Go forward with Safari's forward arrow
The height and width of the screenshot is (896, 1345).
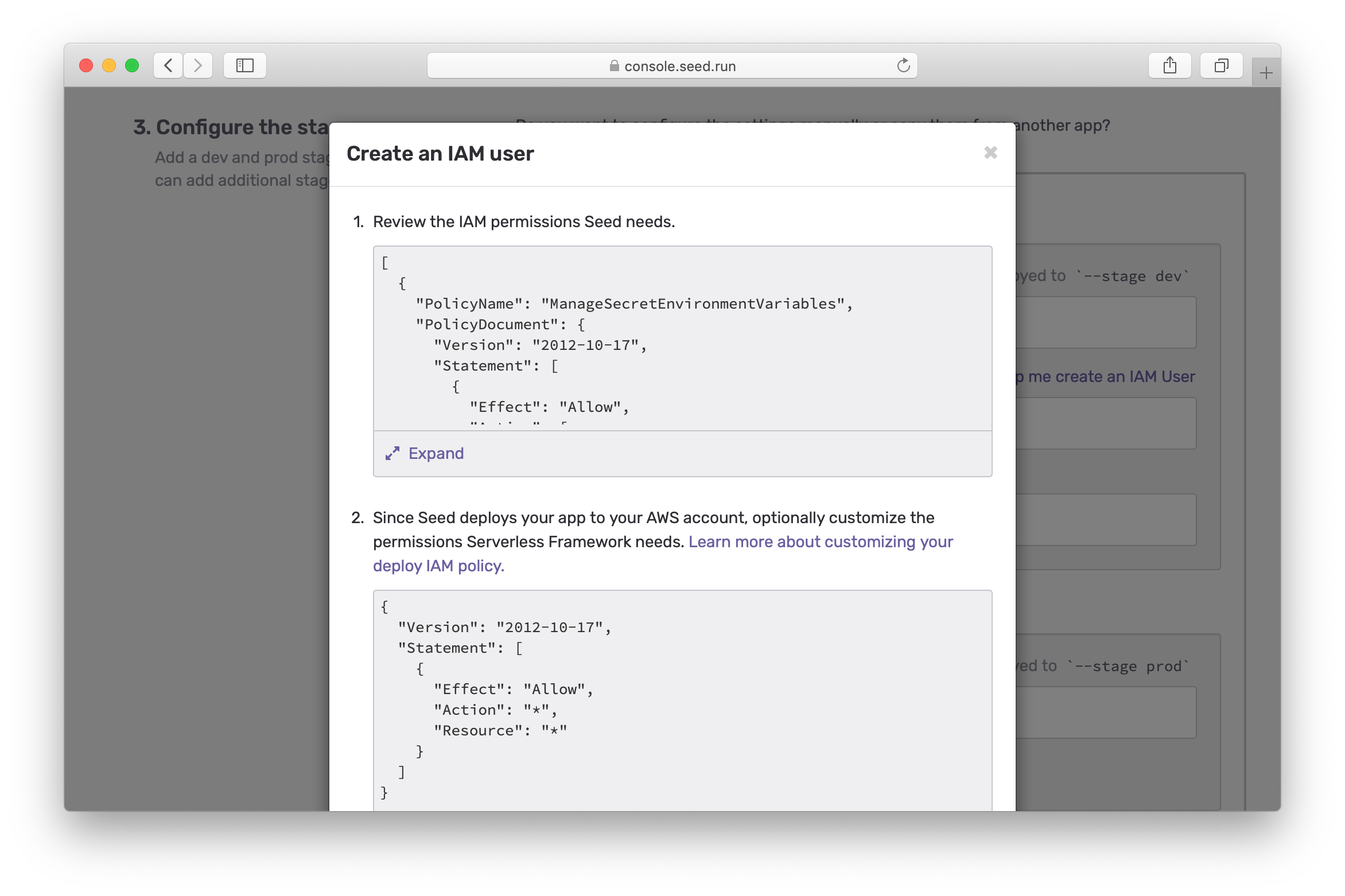tap(198, 65)
